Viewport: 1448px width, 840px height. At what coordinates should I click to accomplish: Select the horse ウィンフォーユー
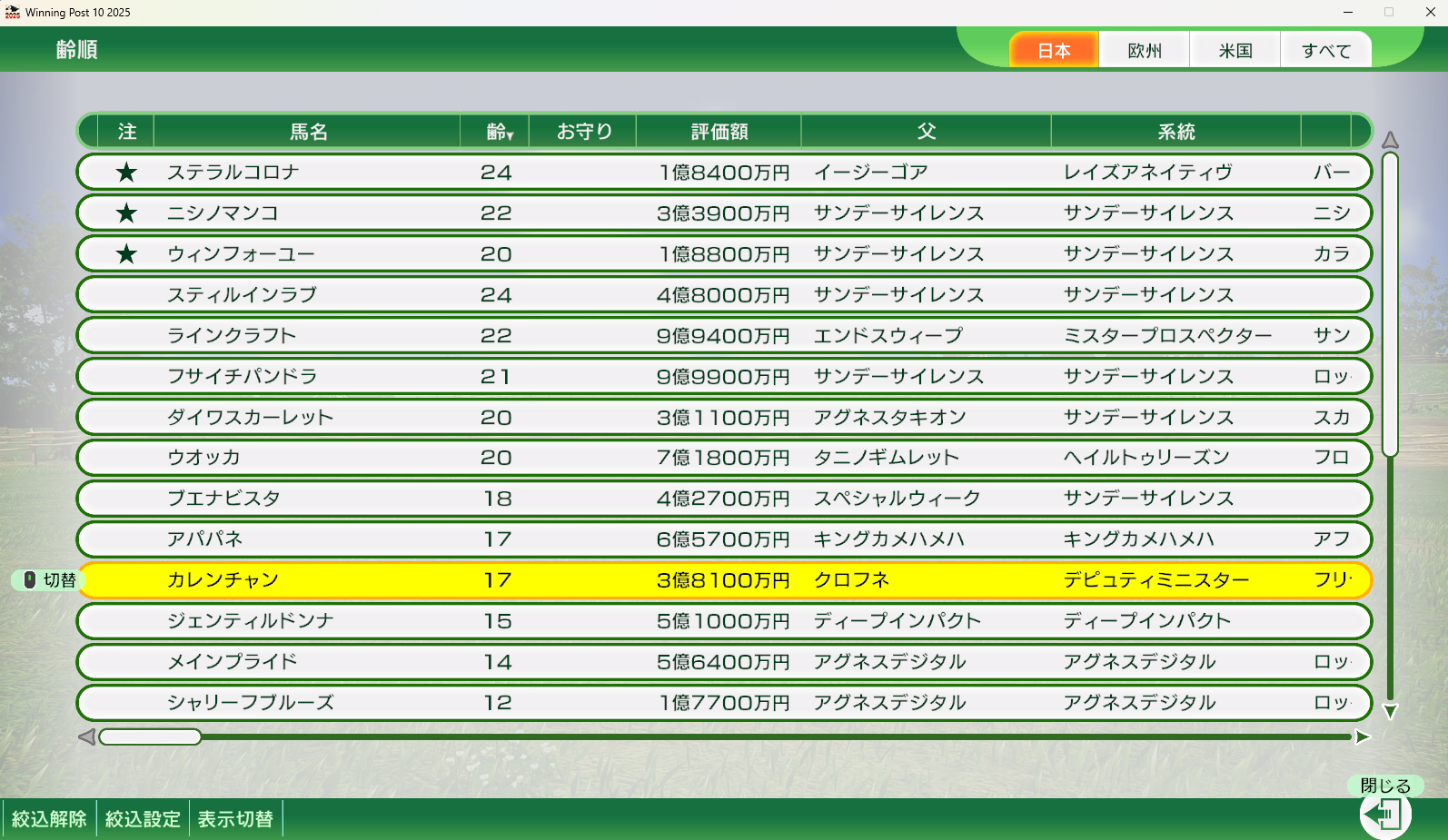pos(724,253)
